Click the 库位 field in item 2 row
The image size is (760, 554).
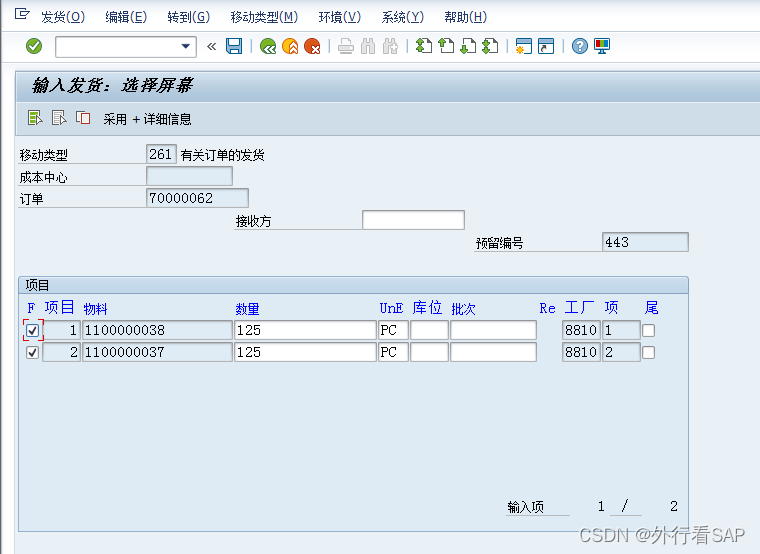pyautogui.click(x=429, y=352)
